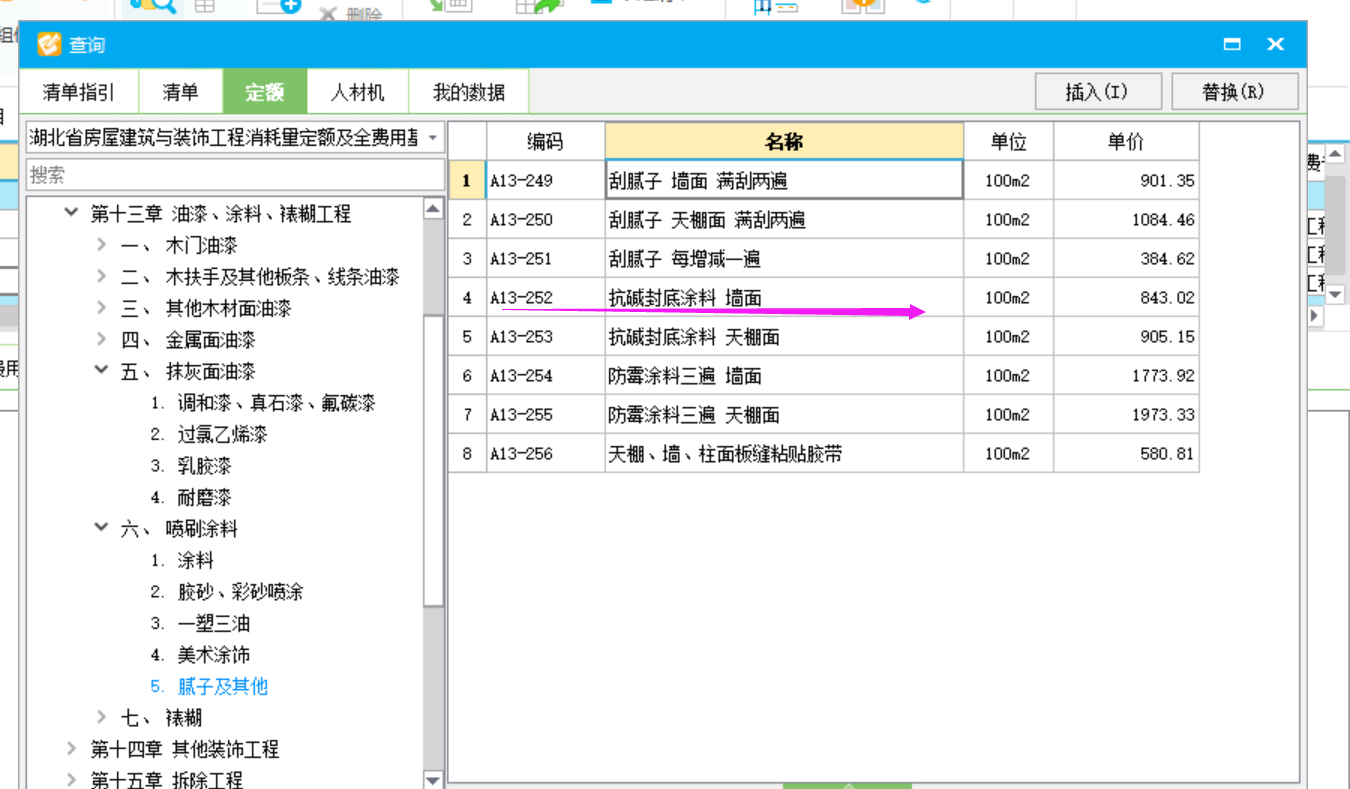Switch to the 清单 tab
The height and width of the screenshot is (789, 1350).
(180, 93)
